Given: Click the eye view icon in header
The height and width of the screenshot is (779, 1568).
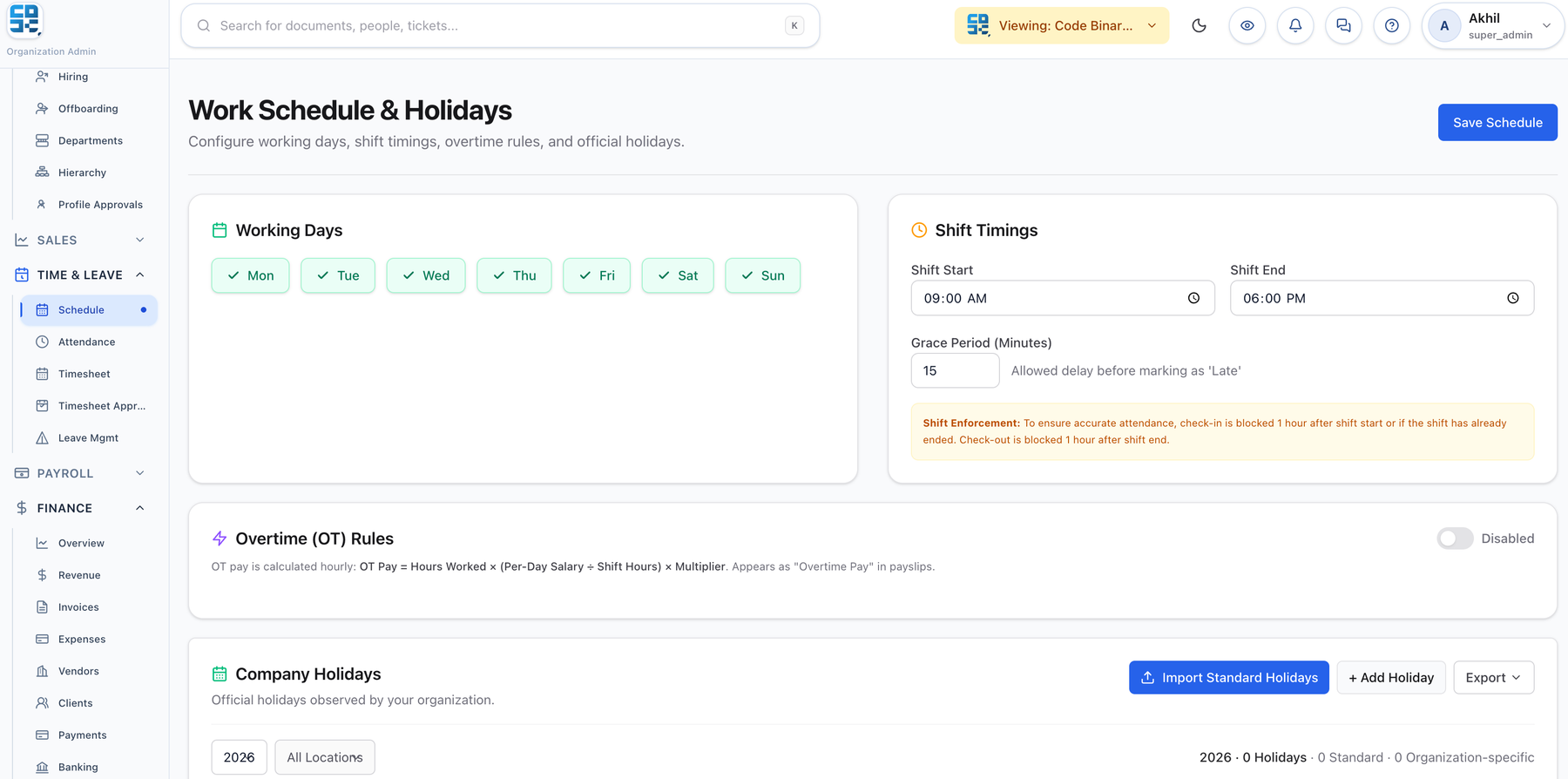Looking at the screenshot, I should pos(1247,25).
